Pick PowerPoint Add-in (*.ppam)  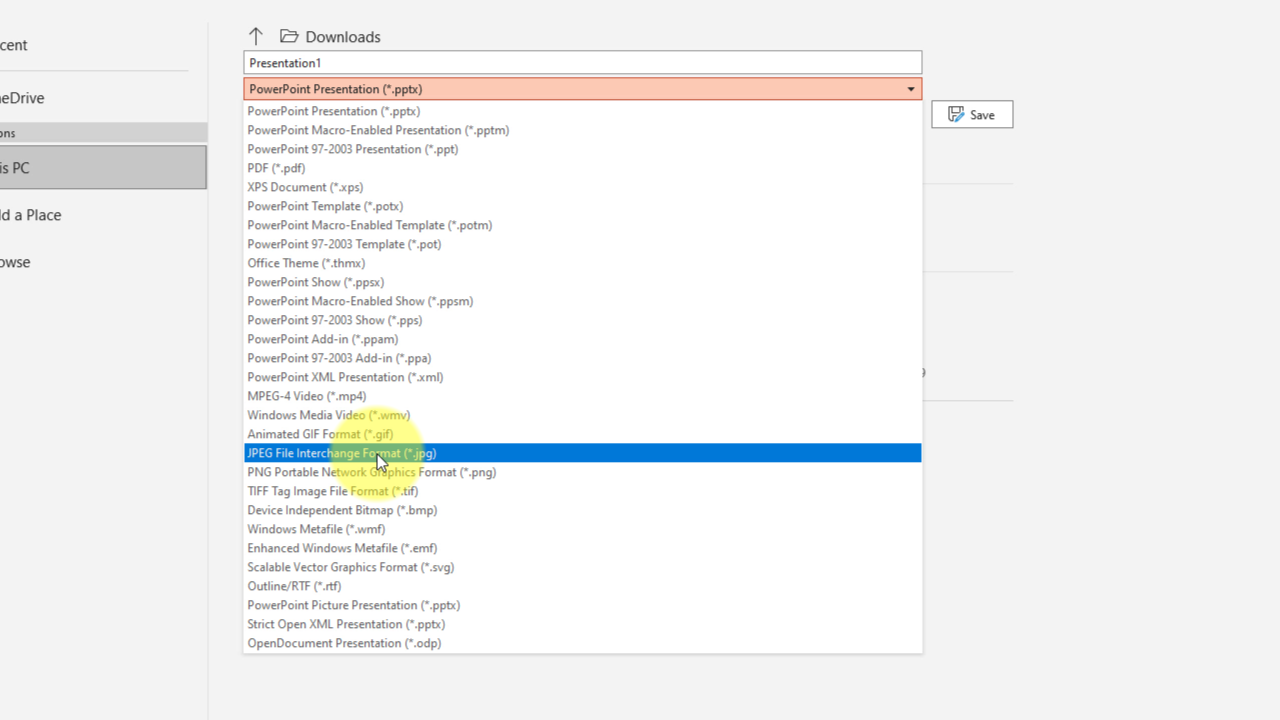pyautogui.click(x=582, y=339)
